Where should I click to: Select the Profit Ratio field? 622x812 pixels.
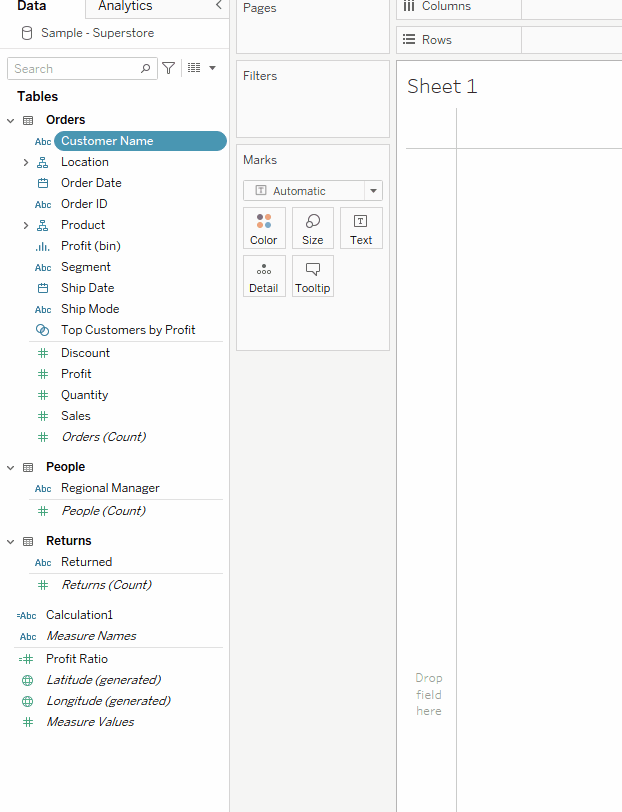coord(77,659)
